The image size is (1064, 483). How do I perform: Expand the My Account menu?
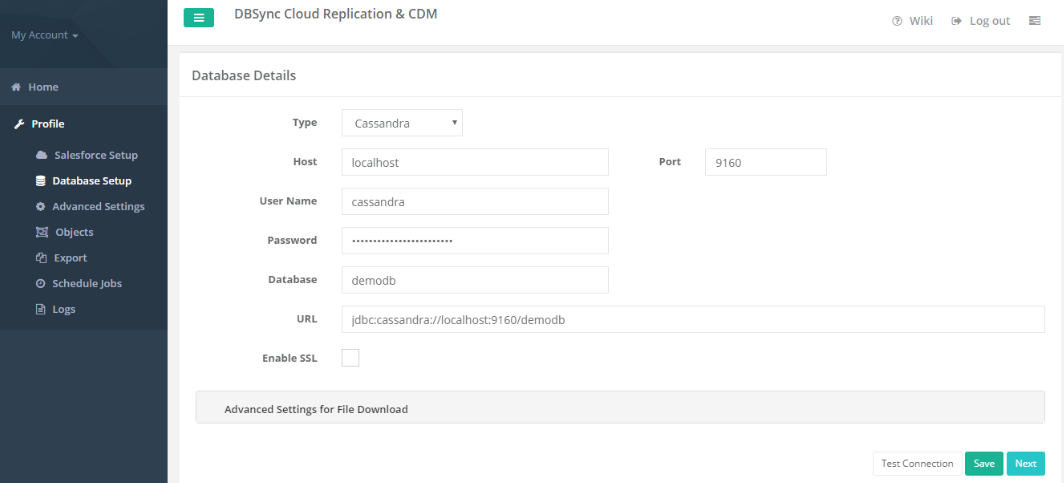tap(44, 35)
